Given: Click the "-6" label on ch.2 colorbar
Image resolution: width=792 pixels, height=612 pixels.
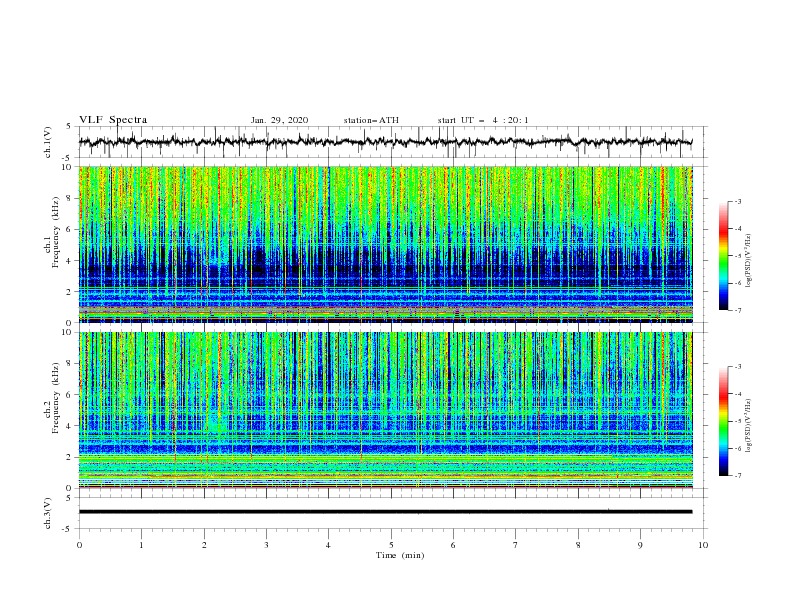Looking at the screenshot, I should pyautogui.click(x=737, y=448).
